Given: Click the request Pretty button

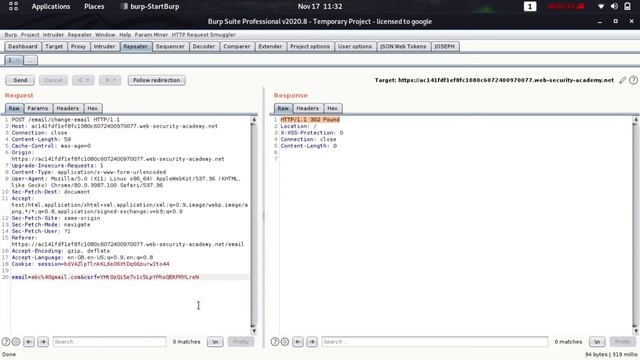Looking at the screenshot, I should 241,342.
